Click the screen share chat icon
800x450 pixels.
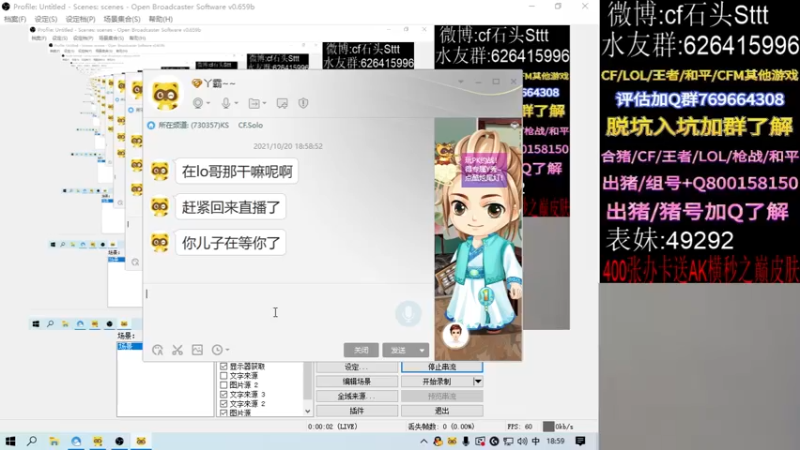tap(282, 103)
